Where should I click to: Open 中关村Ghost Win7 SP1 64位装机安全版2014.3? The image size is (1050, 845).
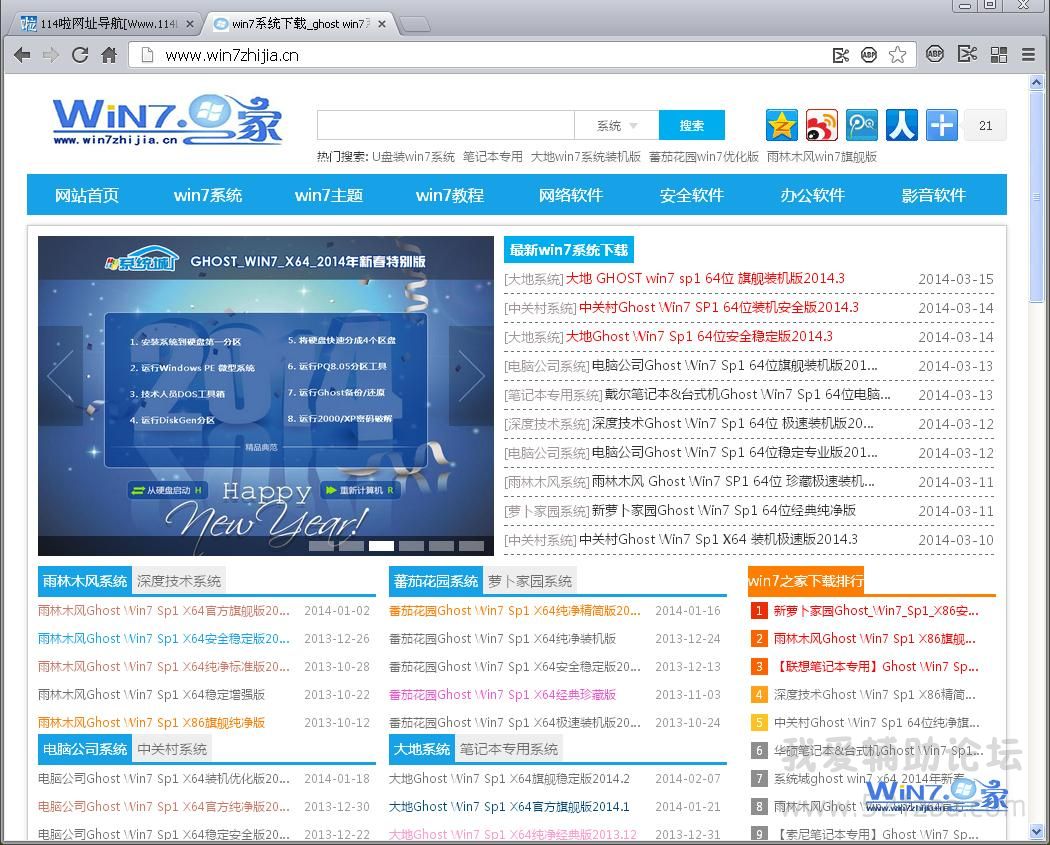(719, 307)
